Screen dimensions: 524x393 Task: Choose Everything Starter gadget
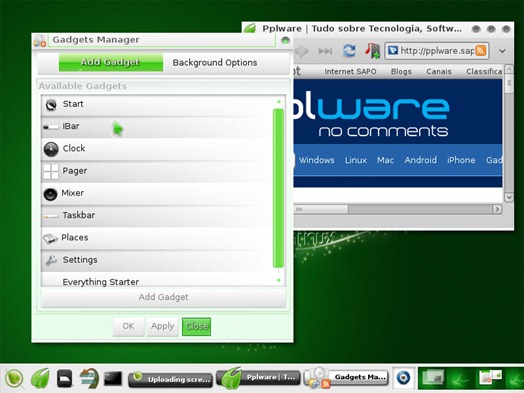click(157, 280)
